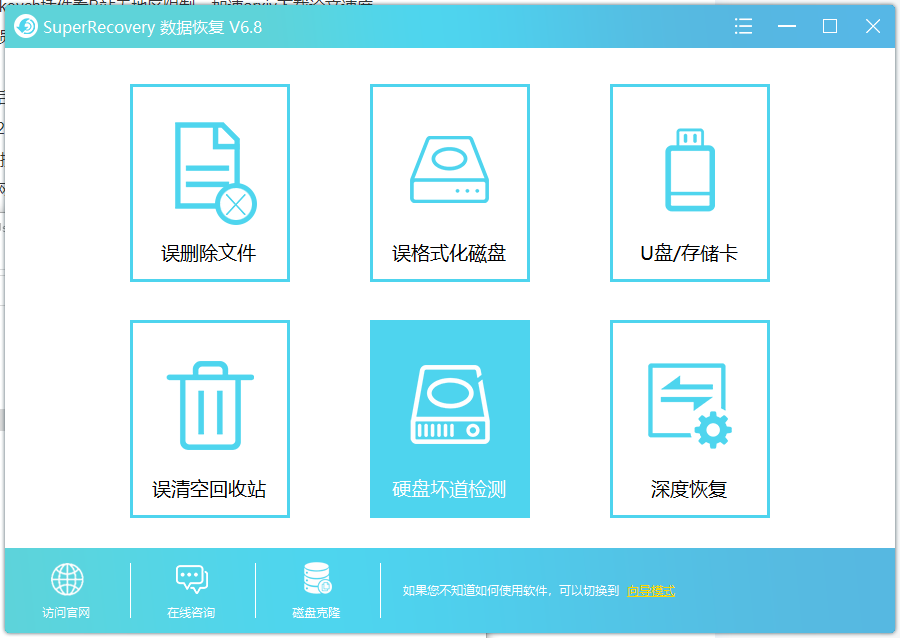Image resolution: width=900 pixels, height=638 pixels.
Task: Click the title text SuperRecovery 数据恢复 V6.8
Action: [153, 28]
